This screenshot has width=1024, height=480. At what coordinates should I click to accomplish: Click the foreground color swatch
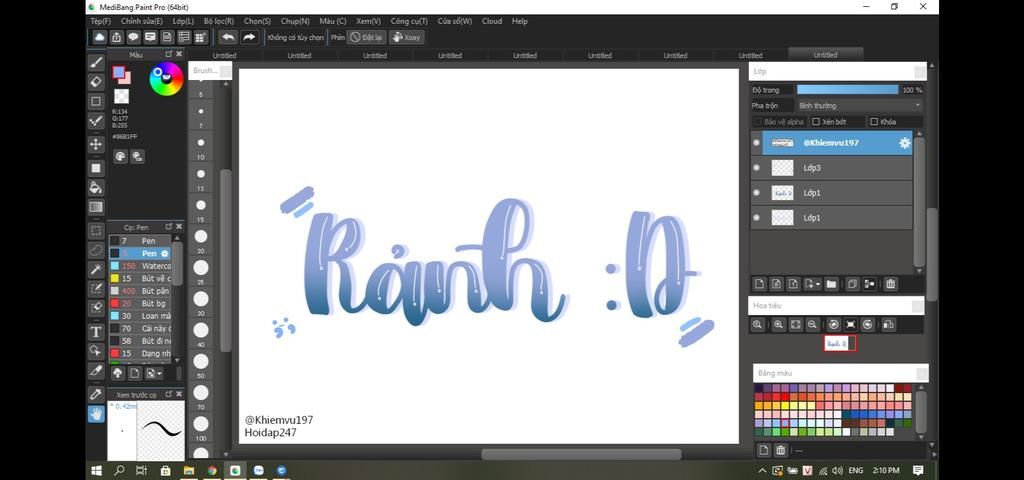click(x=118, y=72)
